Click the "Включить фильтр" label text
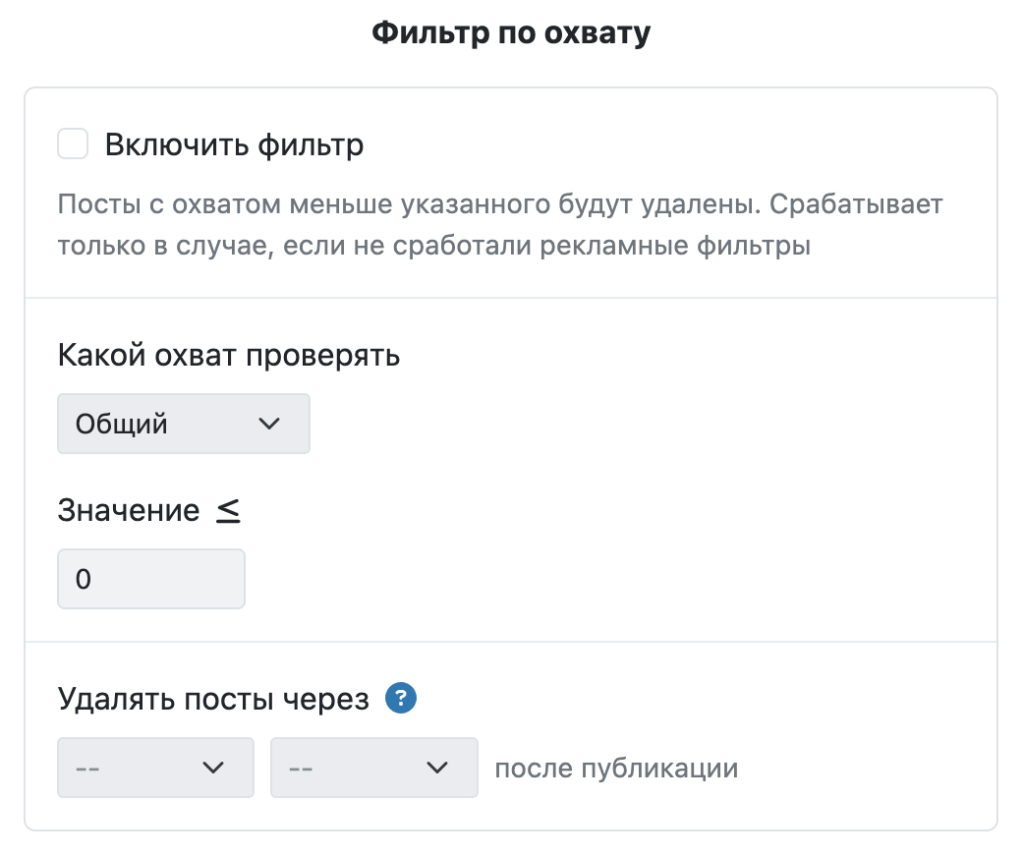Screen dimensions: 1024x857 [x=234, y=146]
